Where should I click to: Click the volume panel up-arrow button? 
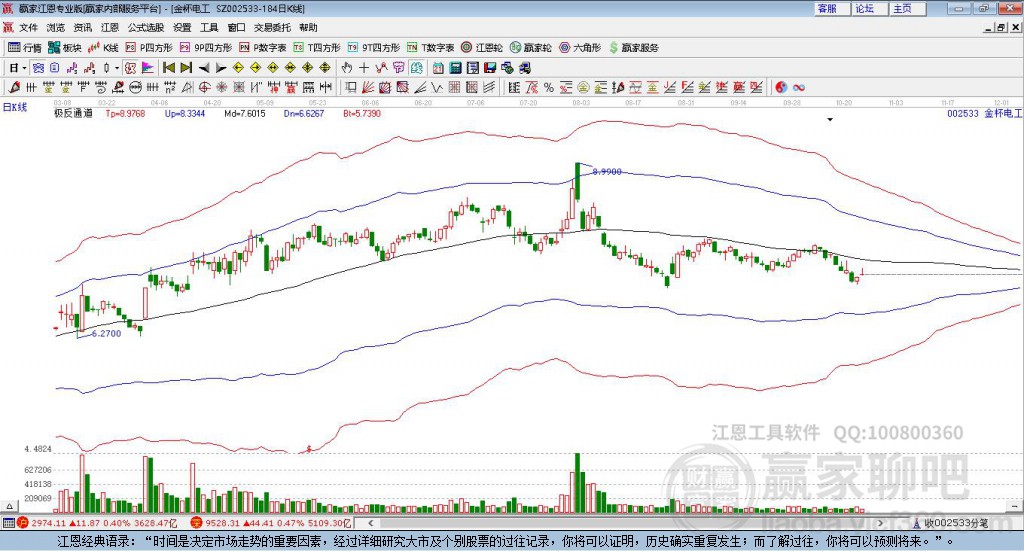coord(10,507)
